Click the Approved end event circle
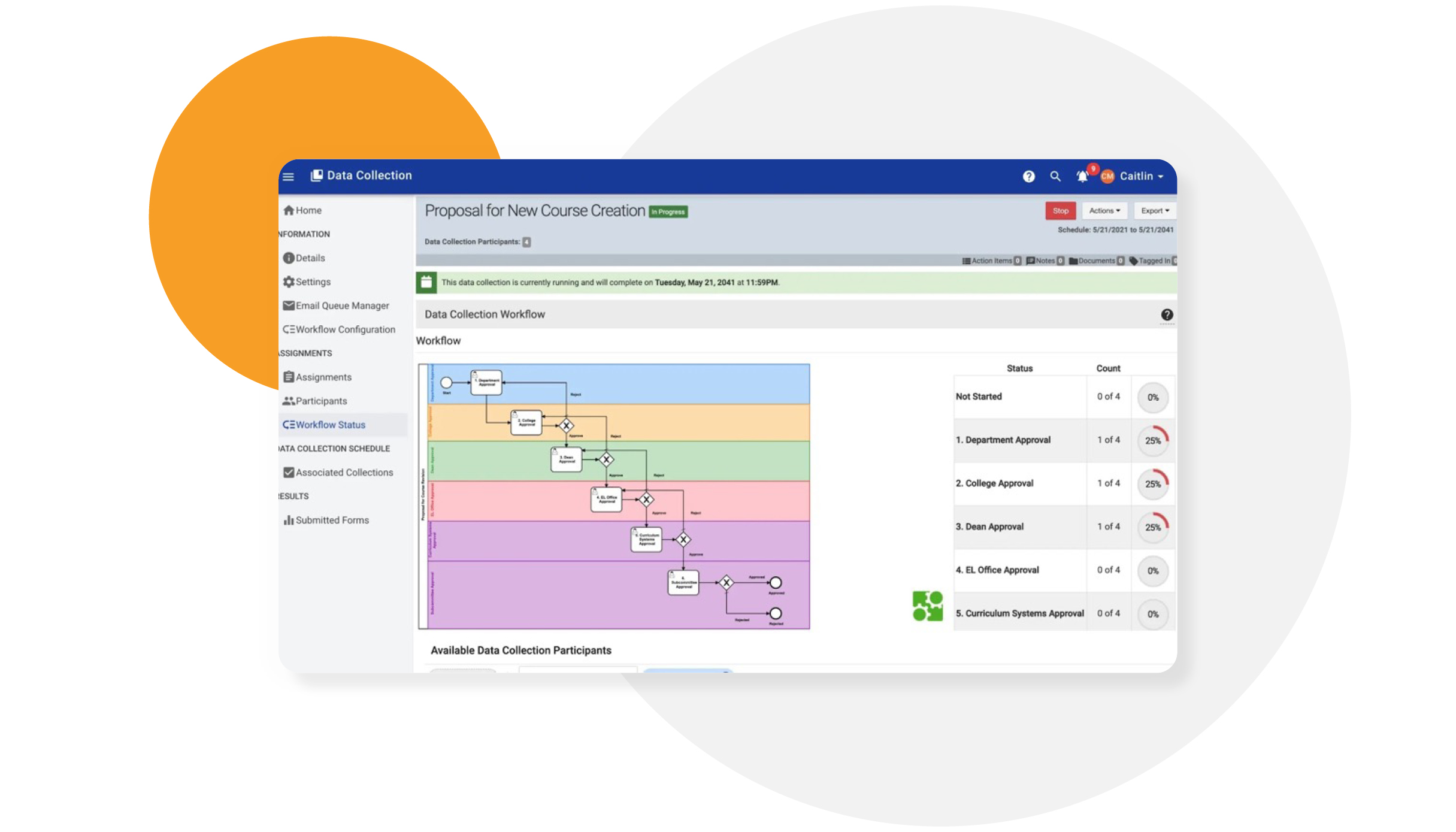Viewport: 1456px width, 832px height. click(776, 583)
